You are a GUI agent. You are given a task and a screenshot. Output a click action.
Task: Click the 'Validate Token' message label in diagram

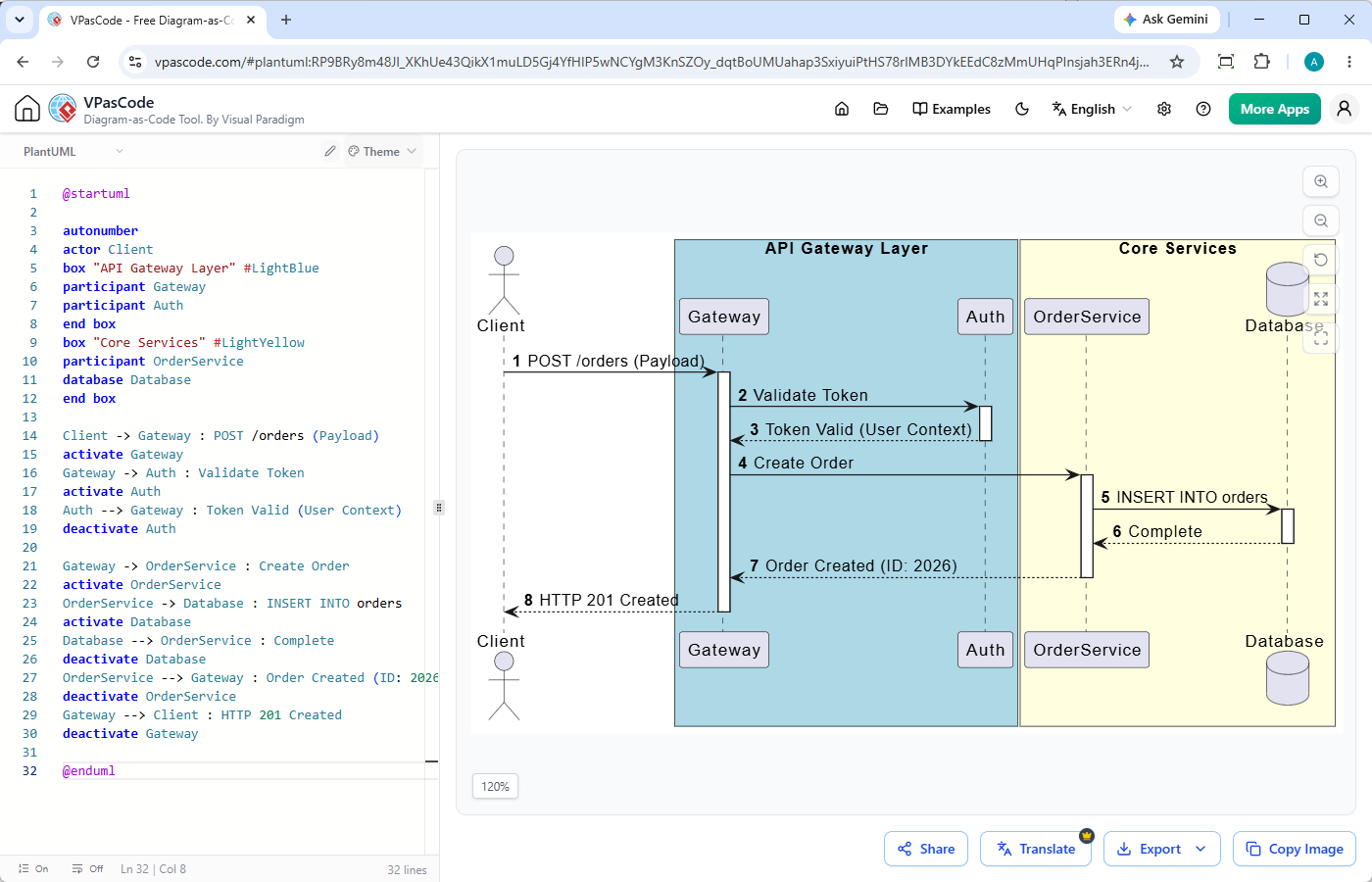click(810, 395)
